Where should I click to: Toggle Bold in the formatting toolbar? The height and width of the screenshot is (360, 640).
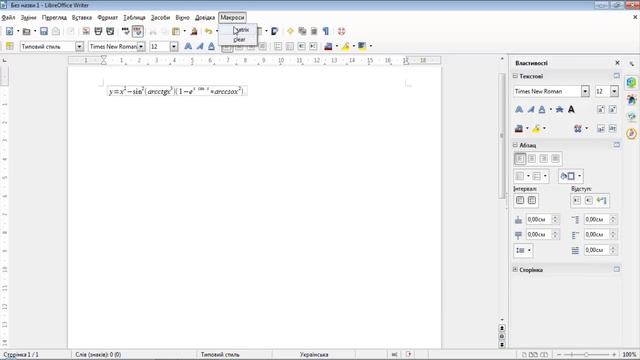tap(188, 47)
